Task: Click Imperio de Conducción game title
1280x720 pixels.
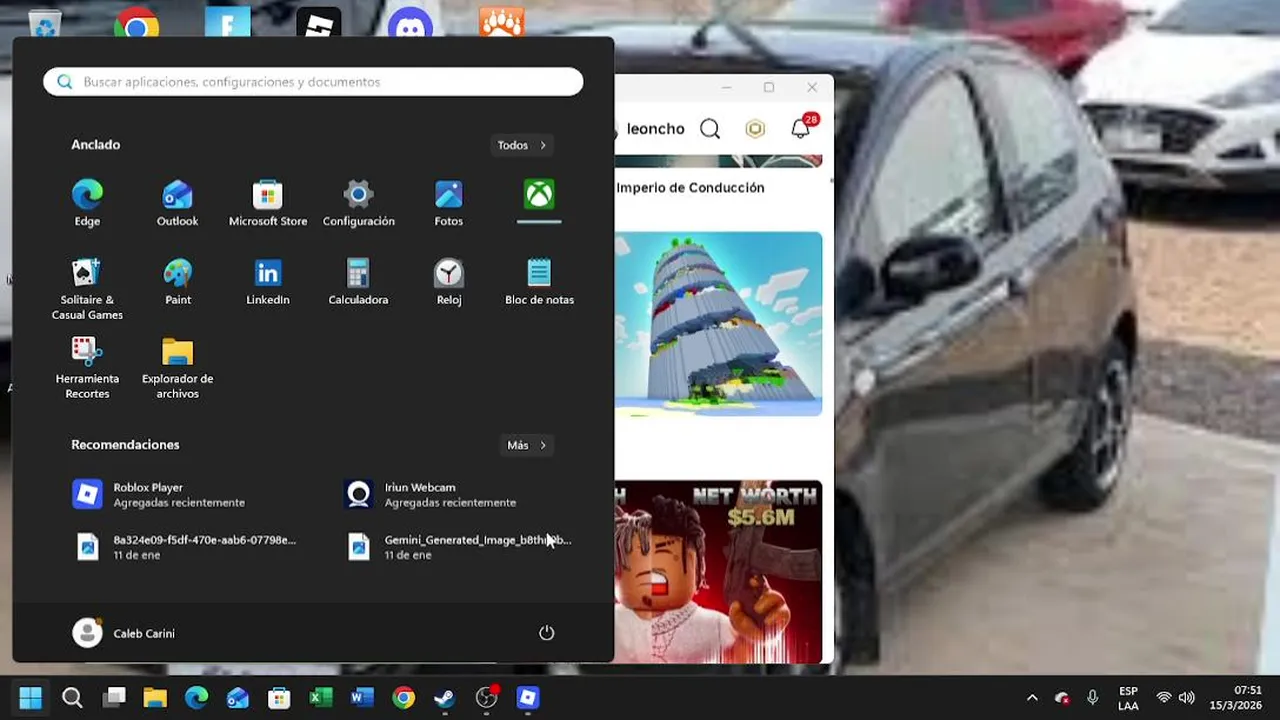Action: point(690,188)
